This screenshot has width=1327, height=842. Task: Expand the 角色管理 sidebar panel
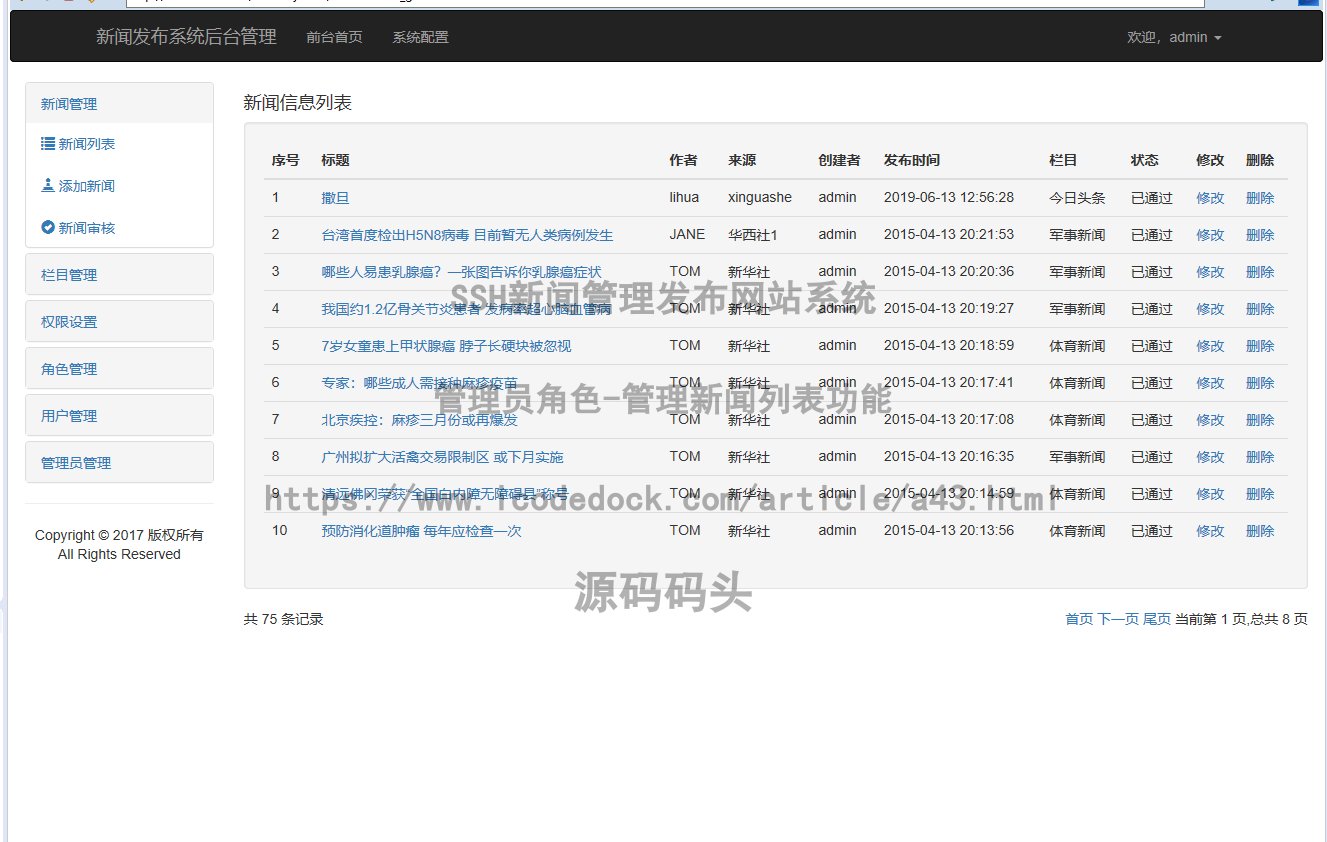69,369
